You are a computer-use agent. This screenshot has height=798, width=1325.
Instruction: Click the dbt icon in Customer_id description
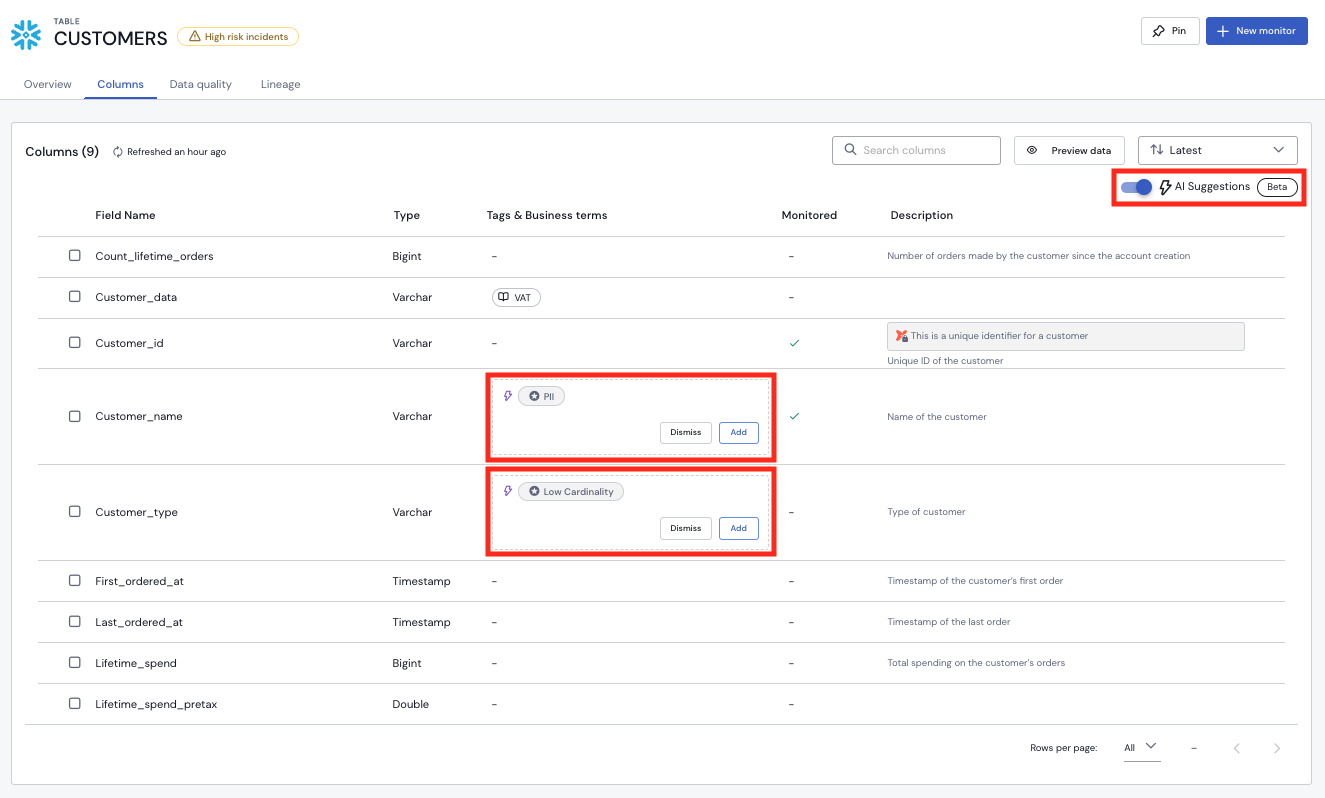pyautogui.click(x=901, y=335)
